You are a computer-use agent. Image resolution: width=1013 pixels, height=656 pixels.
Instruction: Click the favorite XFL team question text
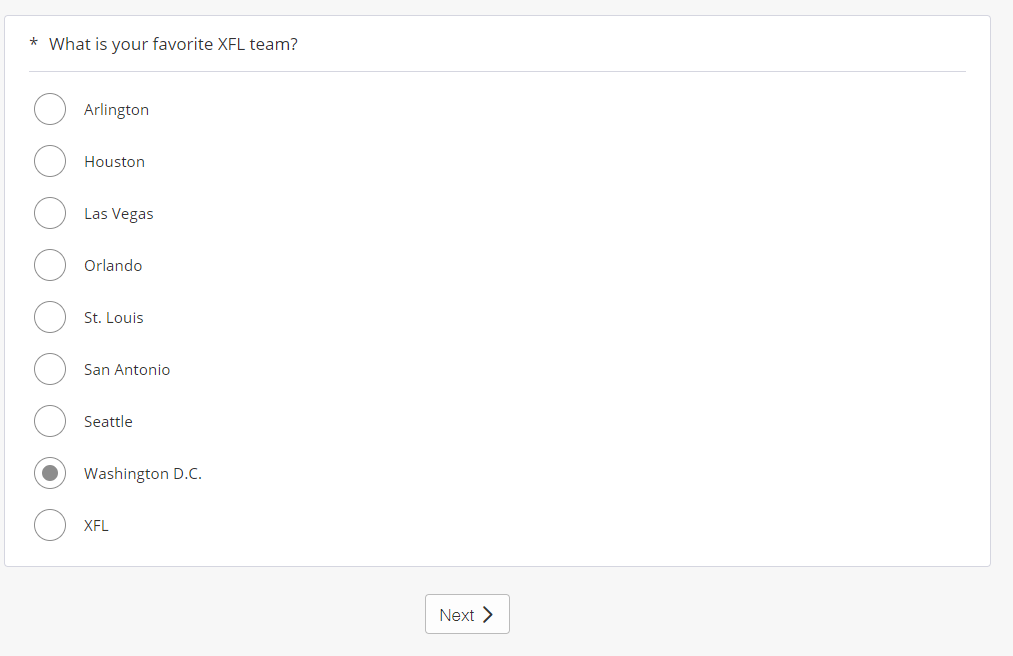tap(173, 44)
